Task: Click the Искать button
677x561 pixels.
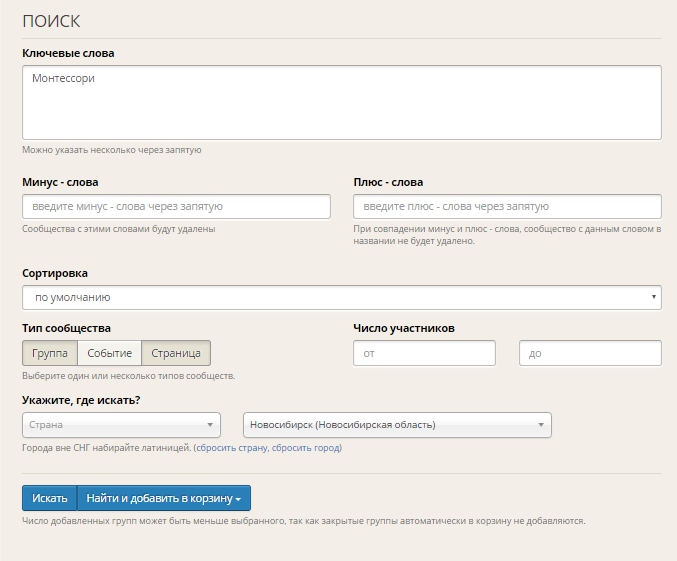Action: [x=50, y=498]
